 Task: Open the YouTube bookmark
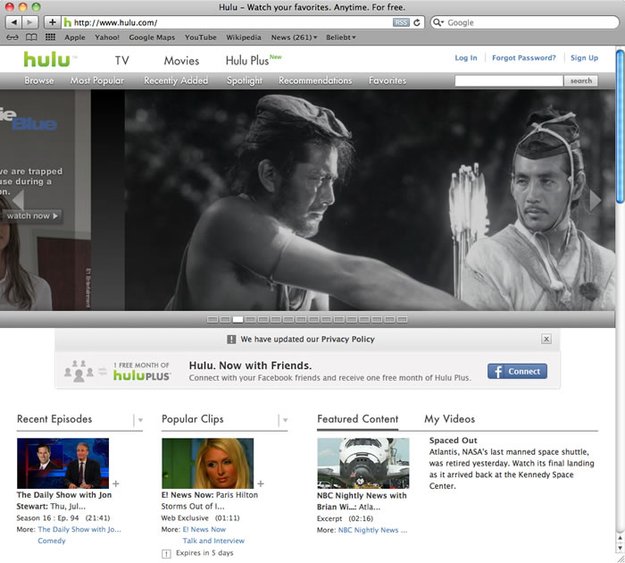click(200, 37)
